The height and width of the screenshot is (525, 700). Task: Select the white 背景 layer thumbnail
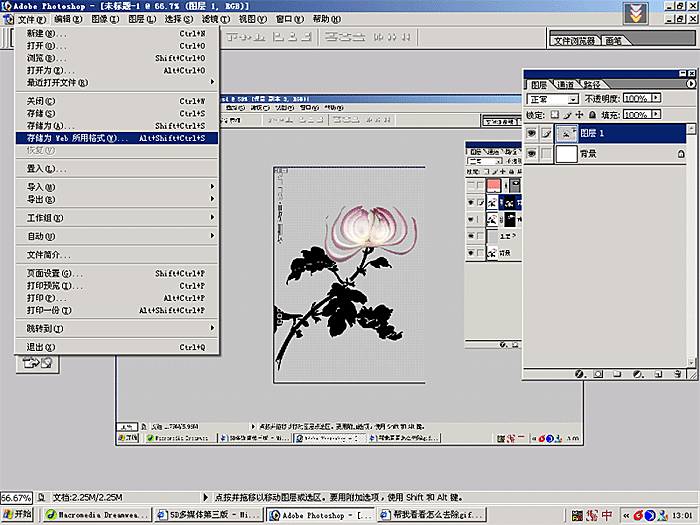566,154
